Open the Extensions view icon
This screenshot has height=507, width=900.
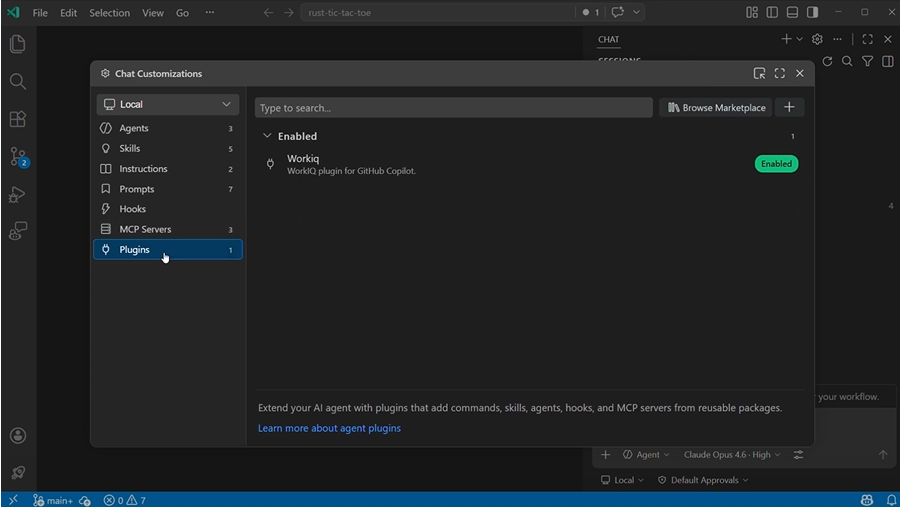click(17, 119)
